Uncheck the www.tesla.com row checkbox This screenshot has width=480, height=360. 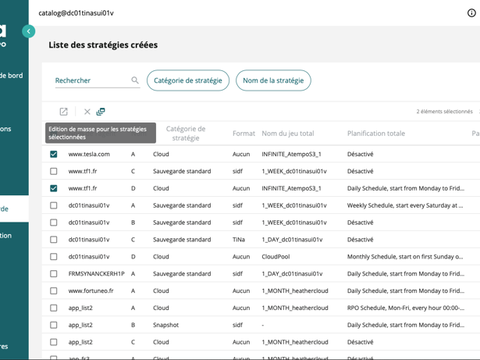(53, 154)
